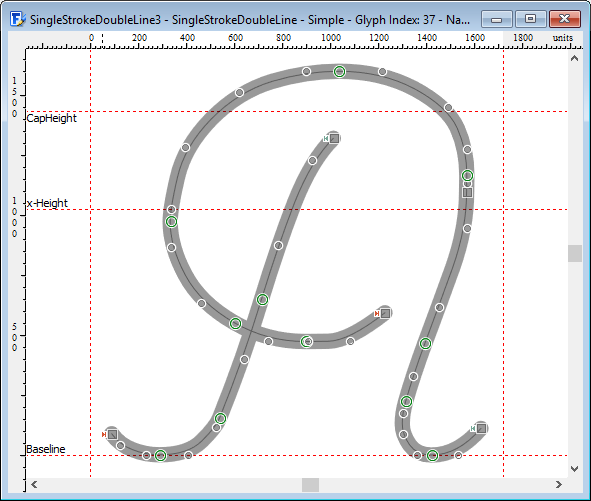Click the horizontal scrollbar thumb
Image resolution: width=591 pixels, height=501 pixels.
pyautogui.click(x=310, y=485)
